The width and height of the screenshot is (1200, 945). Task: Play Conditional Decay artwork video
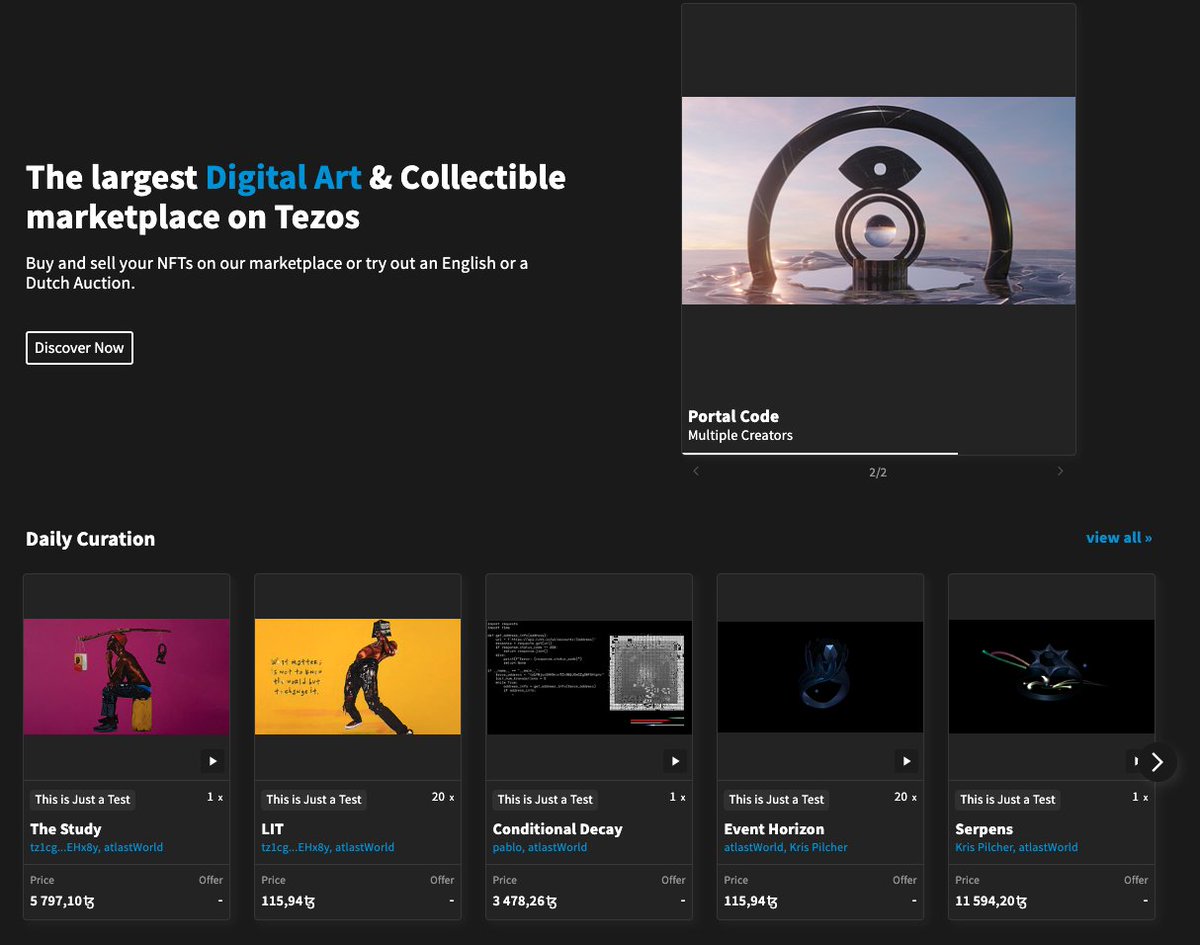pyautogui.click(x=675, y=761)
